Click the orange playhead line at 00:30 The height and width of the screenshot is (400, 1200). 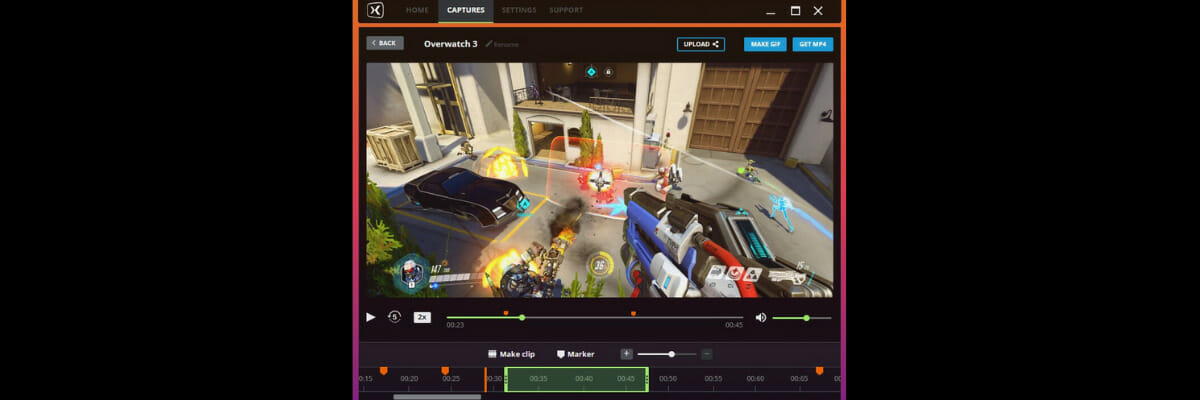(x=486, y=379)
